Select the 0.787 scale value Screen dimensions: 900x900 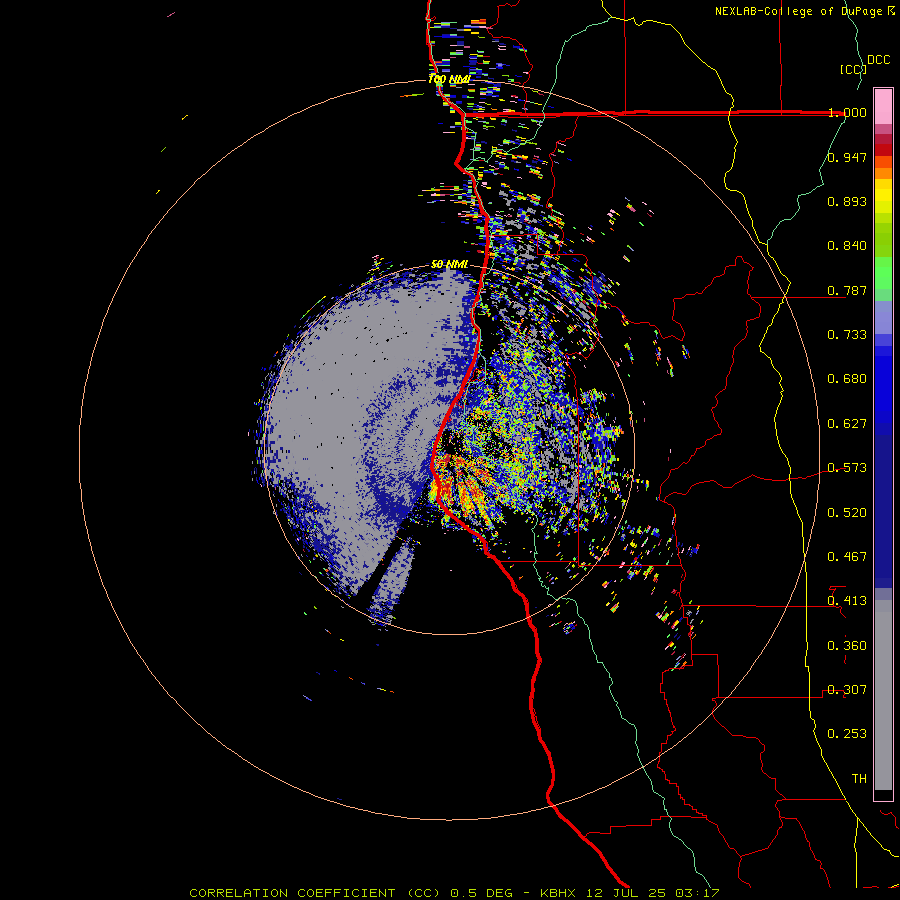(x=847, y=290)
